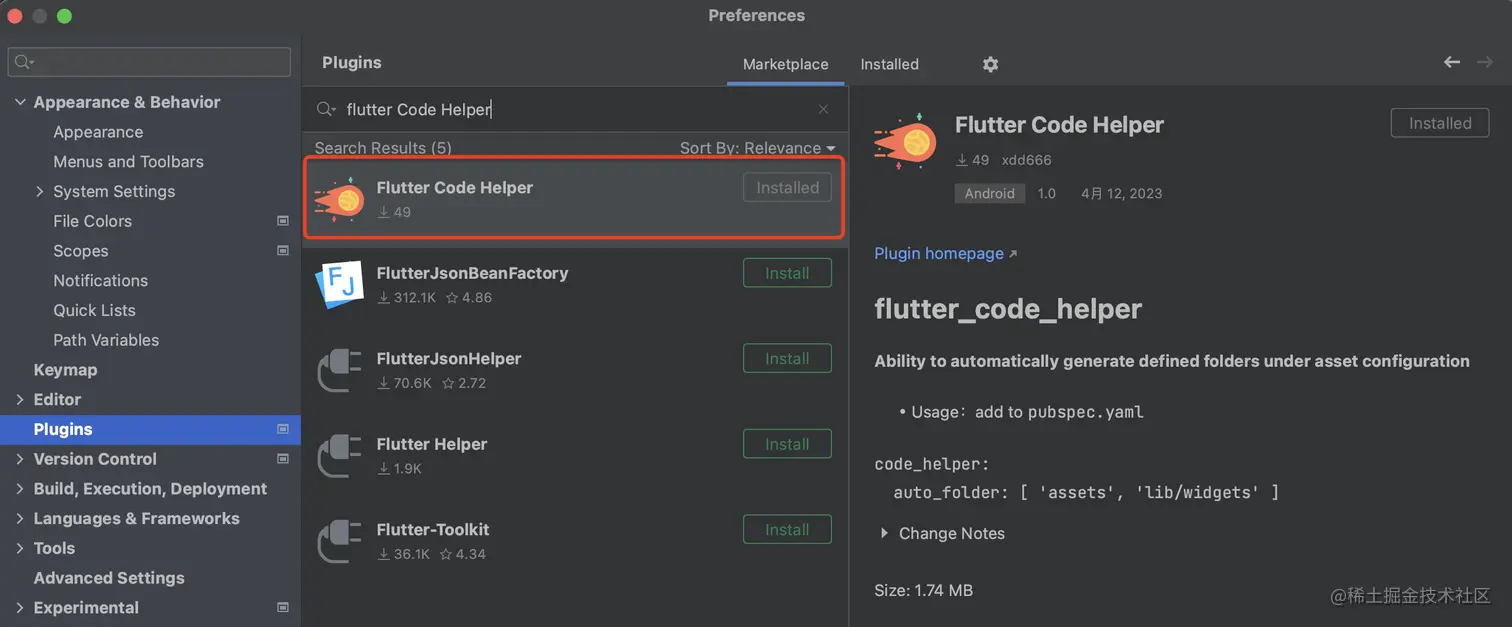Click the Flutter Code Helper meteor icon
The width and height of the screenshot is (1512, 627).
(x=339, y=199)
